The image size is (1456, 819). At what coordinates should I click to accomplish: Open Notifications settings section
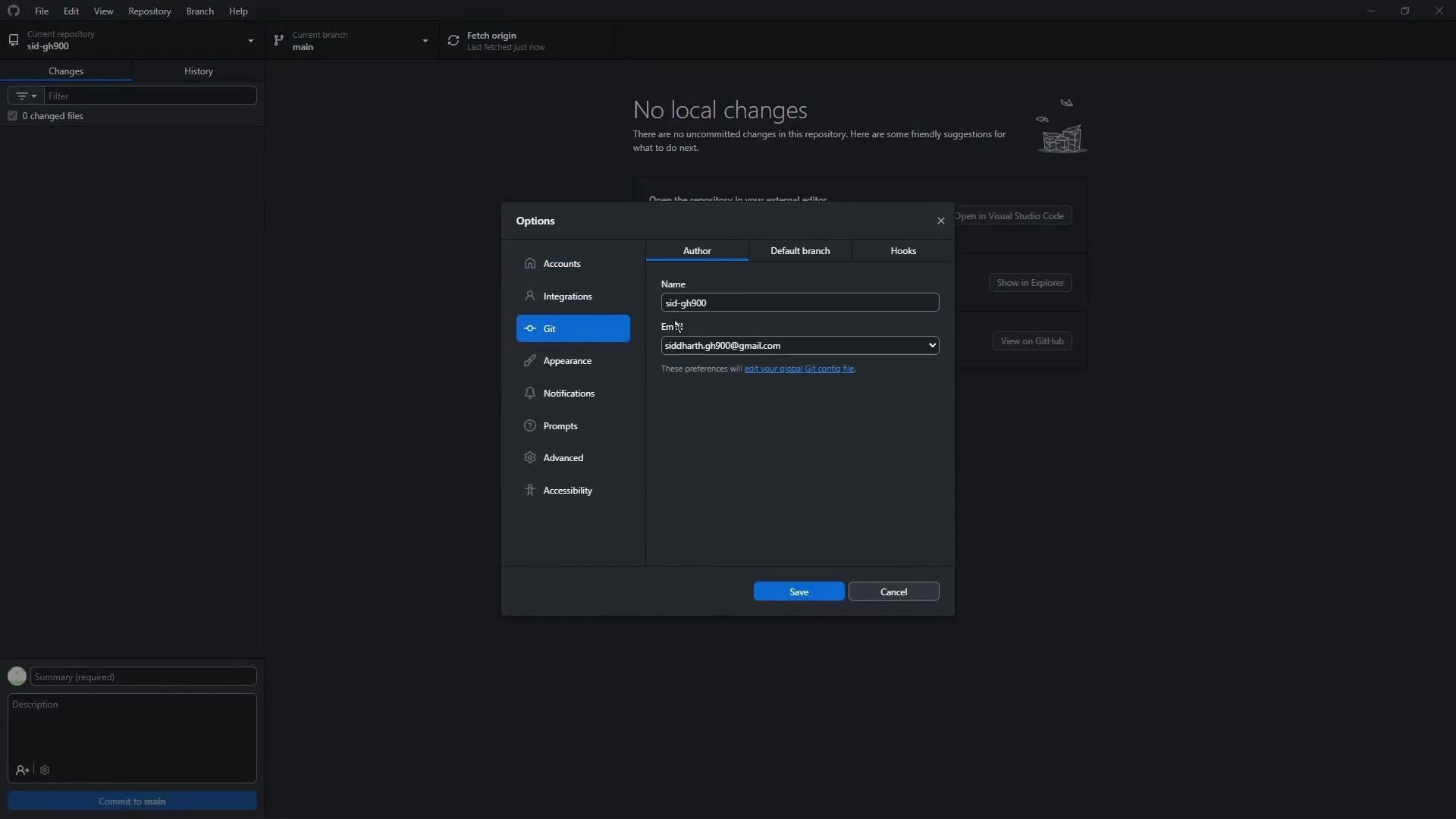(x=573, y=393)
